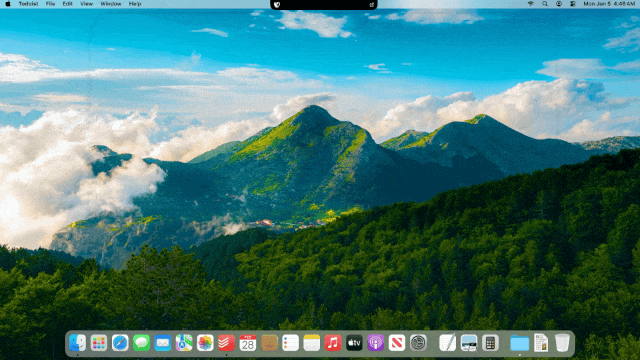Launch Podcasts from the Dock
Viewport: 640px width, 360px height.
(x=375, y=343)
